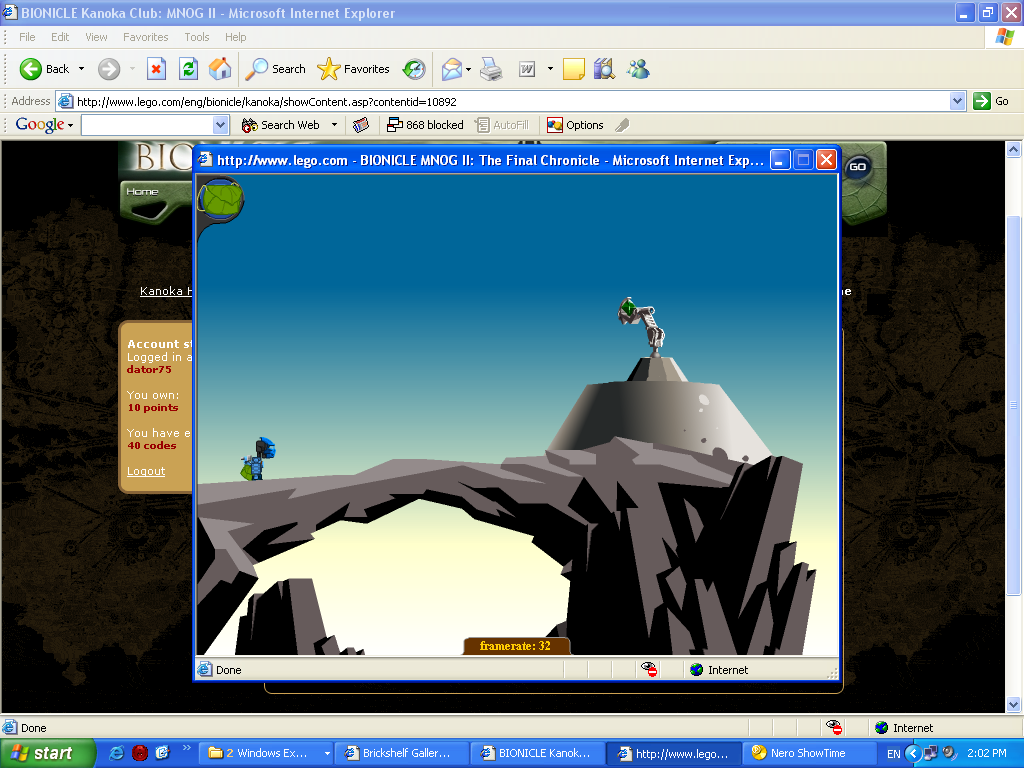Click the scroll up arrow of main page
Screen dimensions: 1024x768
[x=1014, y=150]
